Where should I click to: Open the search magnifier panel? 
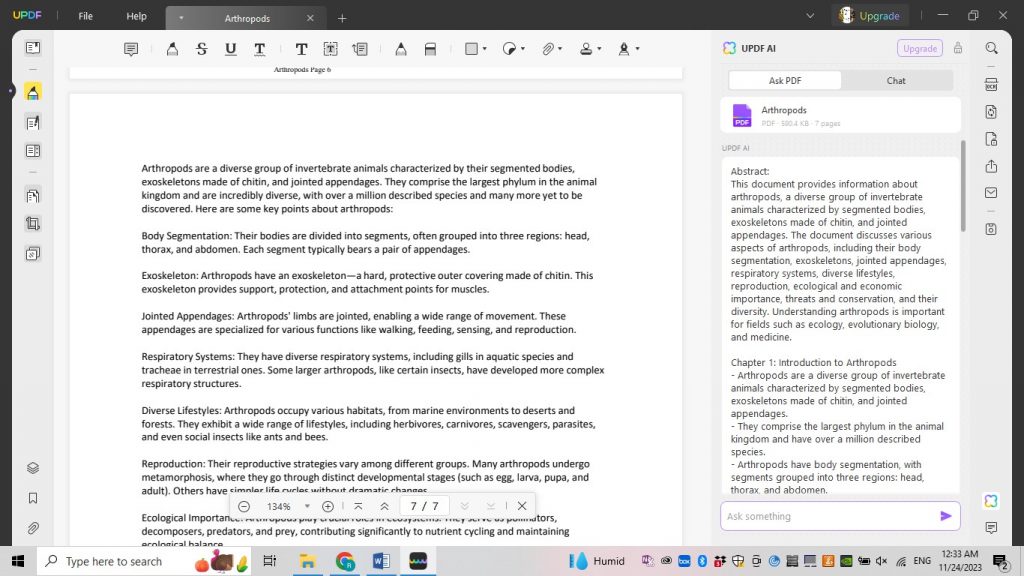point(991,48)
